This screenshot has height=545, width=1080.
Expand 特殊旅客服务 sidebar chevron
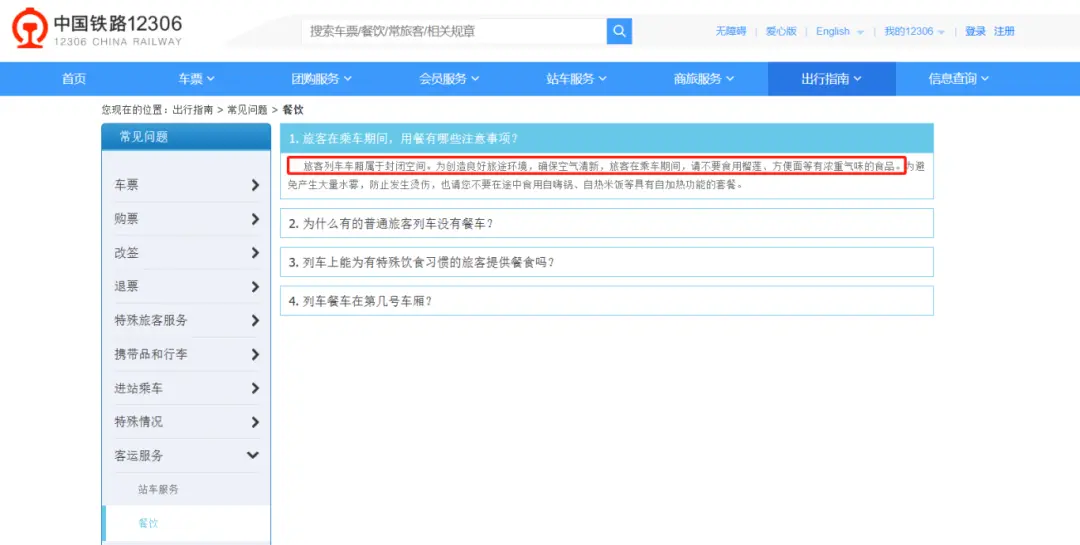click(x=255, y=321)
